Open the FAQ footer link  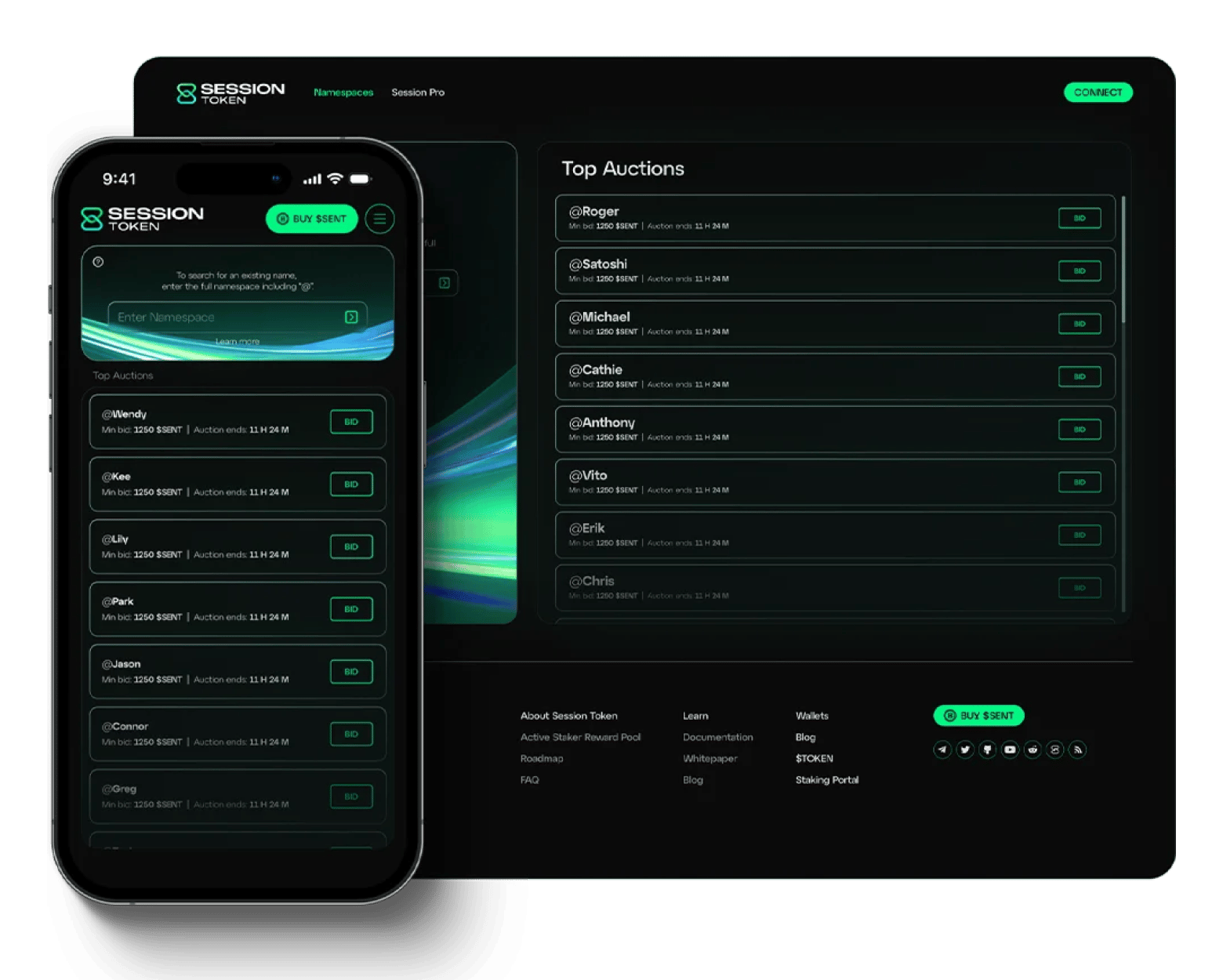529,780
